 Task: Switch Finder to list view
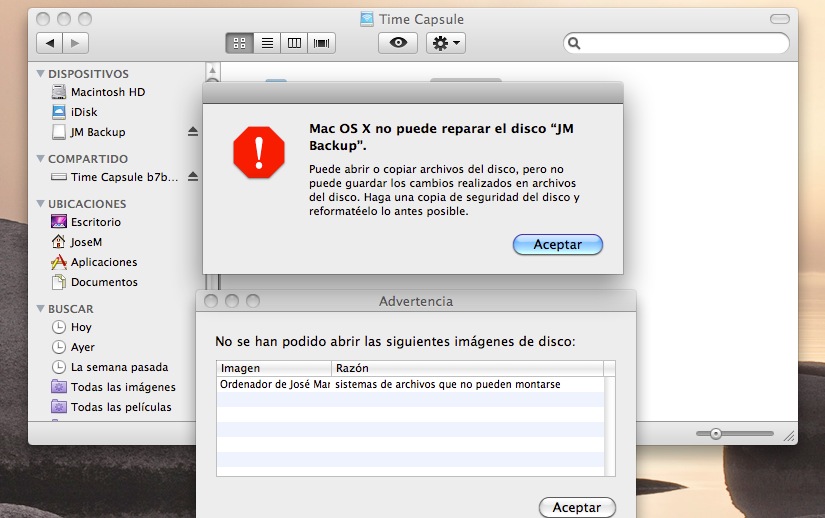point(267,43)
